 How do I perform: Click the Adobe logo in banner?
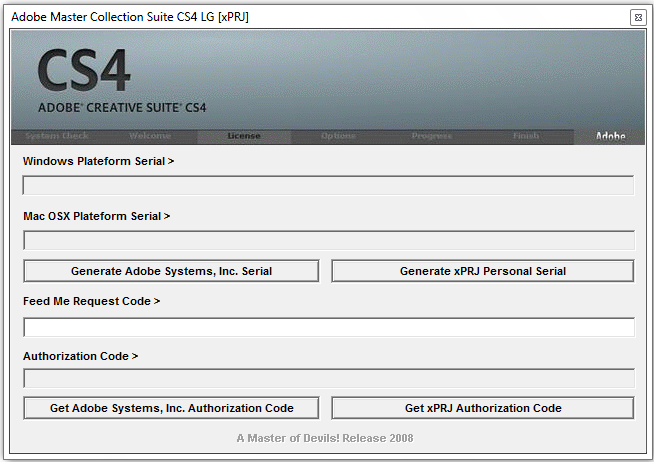coord(610,136)
